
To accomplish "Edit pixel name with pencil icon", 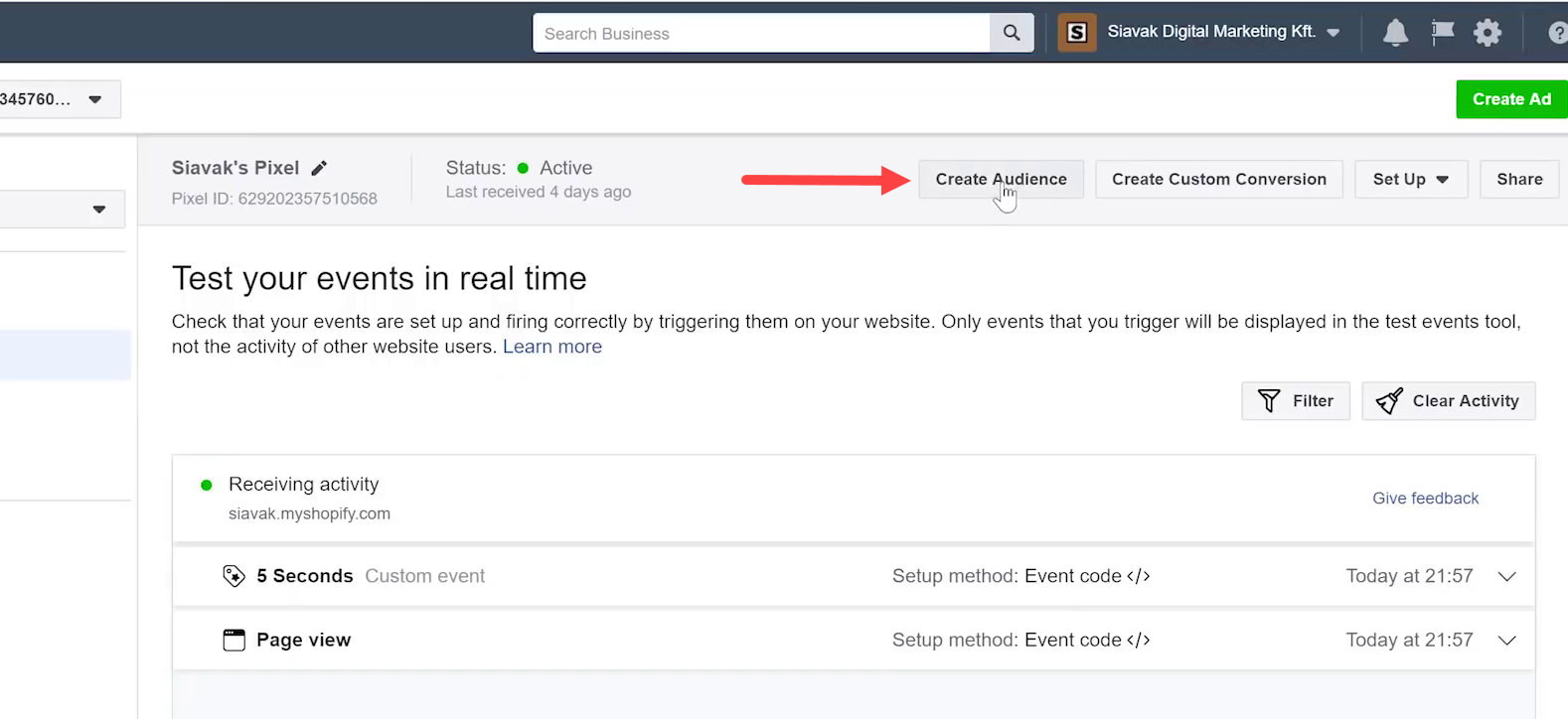I will pos(319,168).
